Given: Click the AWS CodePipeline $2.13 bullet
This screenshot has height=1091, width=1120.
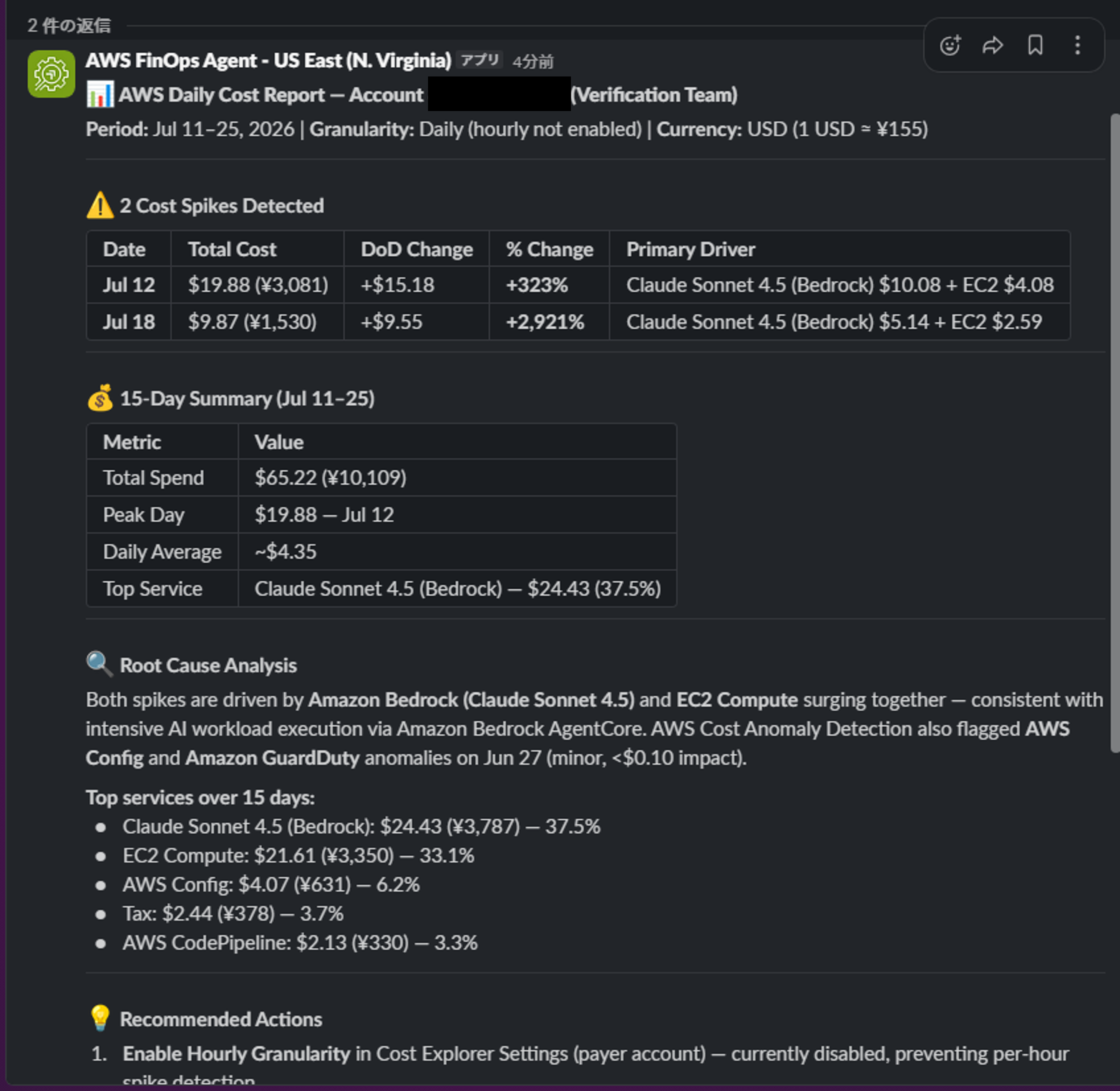Looking at the screenshot, I should (x=300, y=943).
